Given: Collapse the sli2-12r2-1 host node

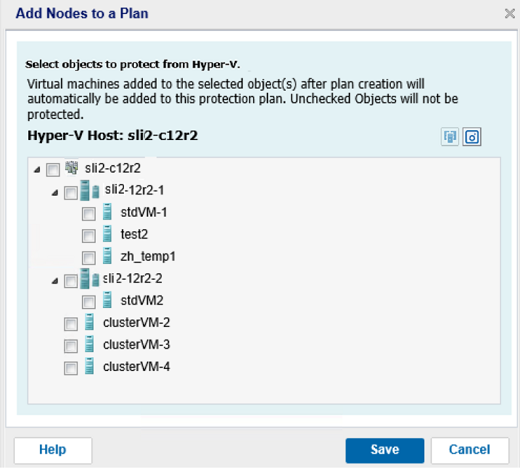Looking at the screenshot, I should coord(55,193).
